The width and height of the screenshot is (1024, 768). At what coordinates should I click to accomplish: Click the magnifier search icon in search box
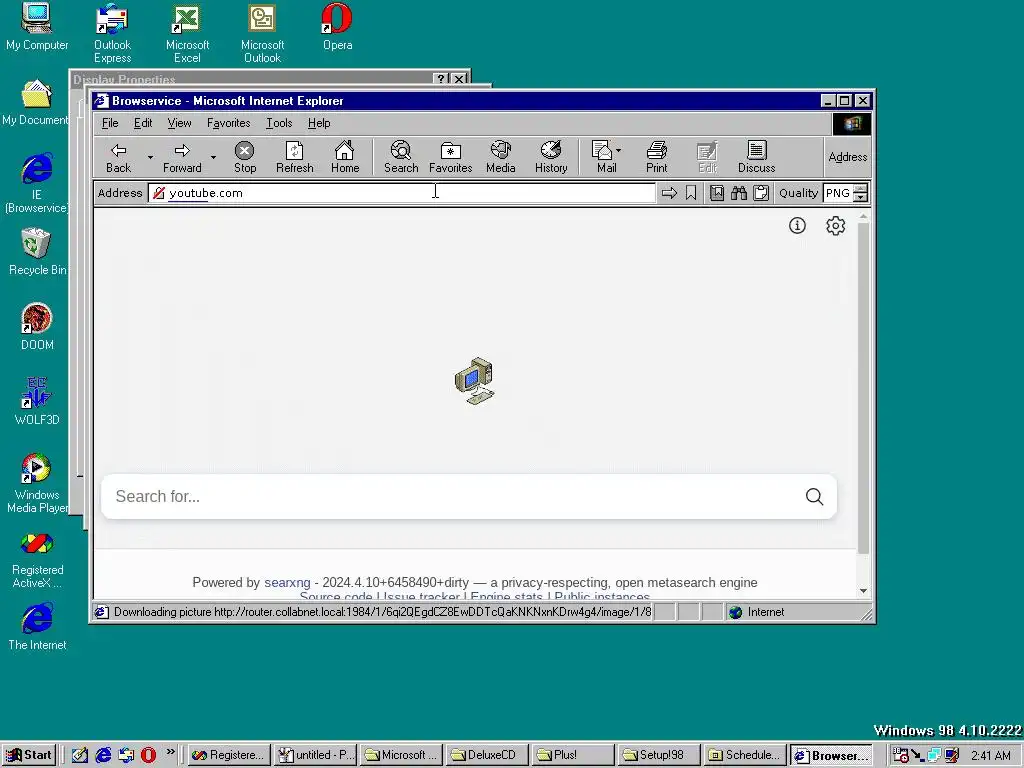coord(814,497)
